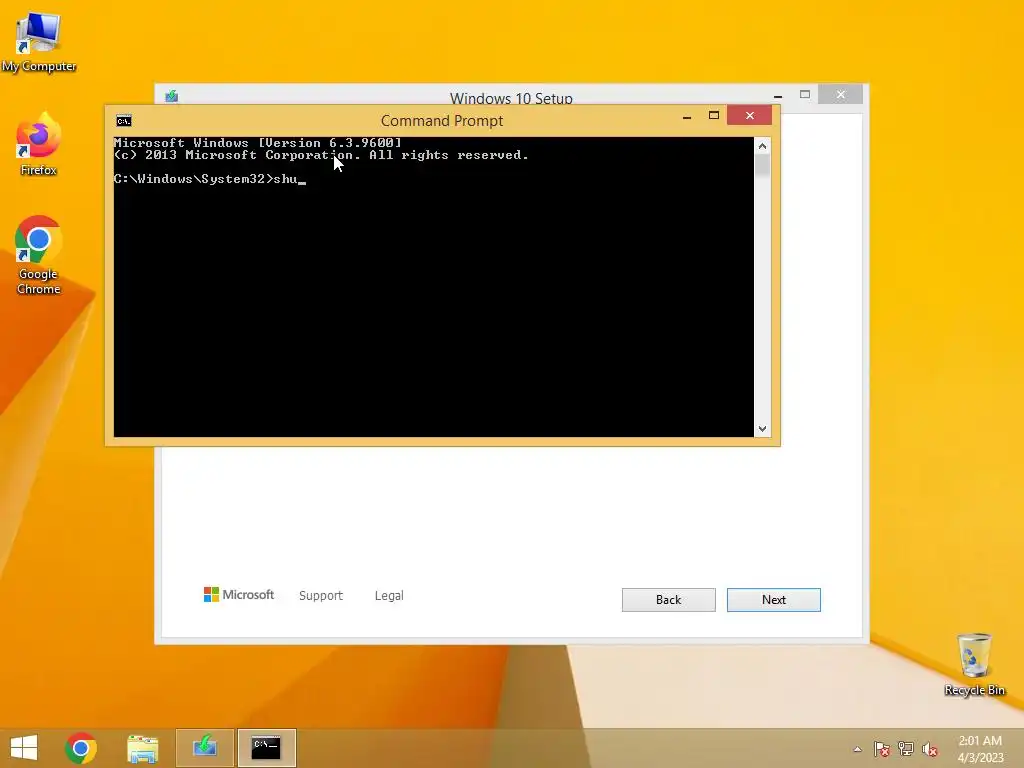Open the Google Chrome desktop shortcut
This screenshot has width=1024, height=768.
[x=39, y=255]
